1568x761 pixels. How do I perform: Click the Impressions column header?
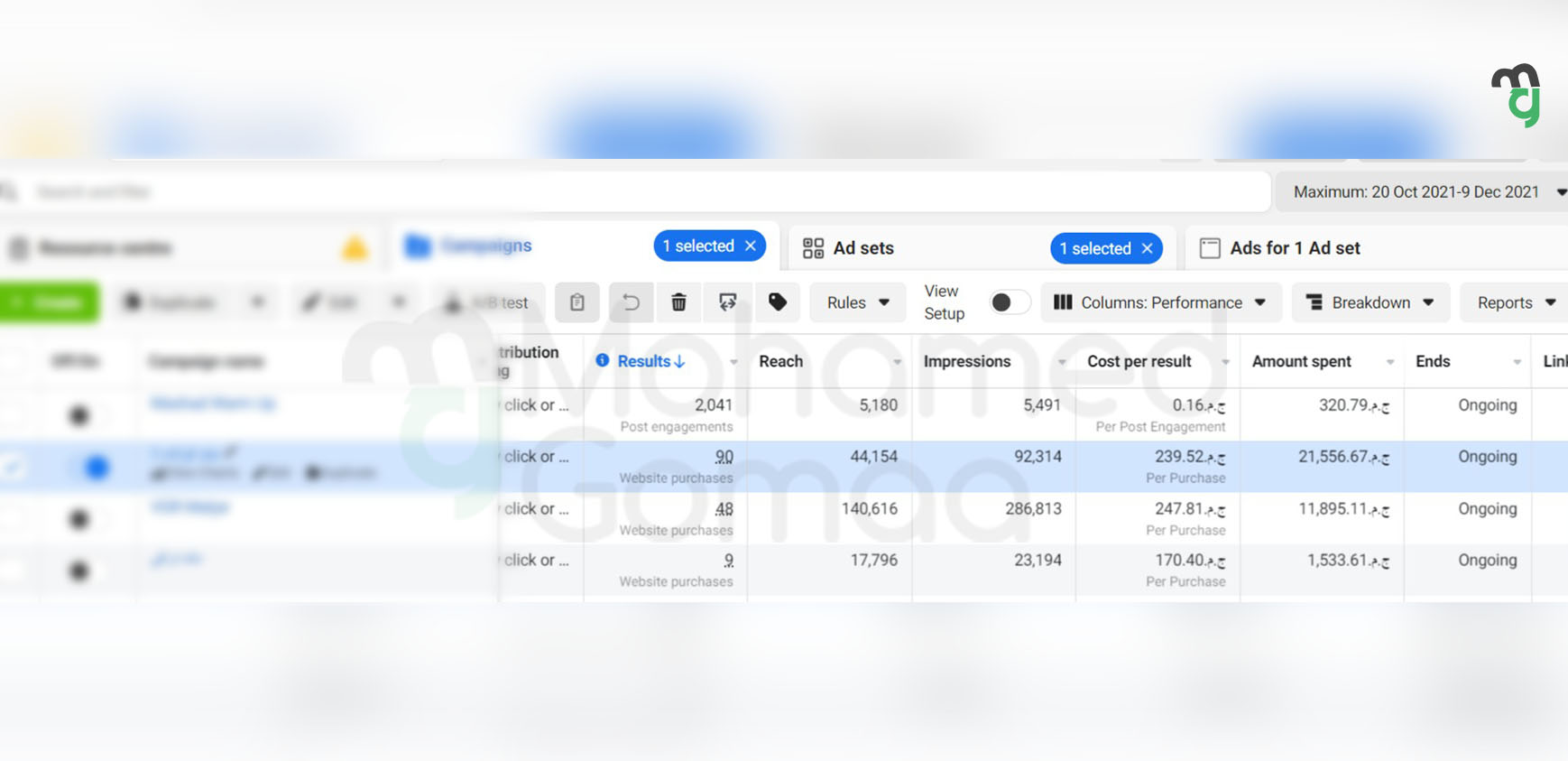point(967,361)
